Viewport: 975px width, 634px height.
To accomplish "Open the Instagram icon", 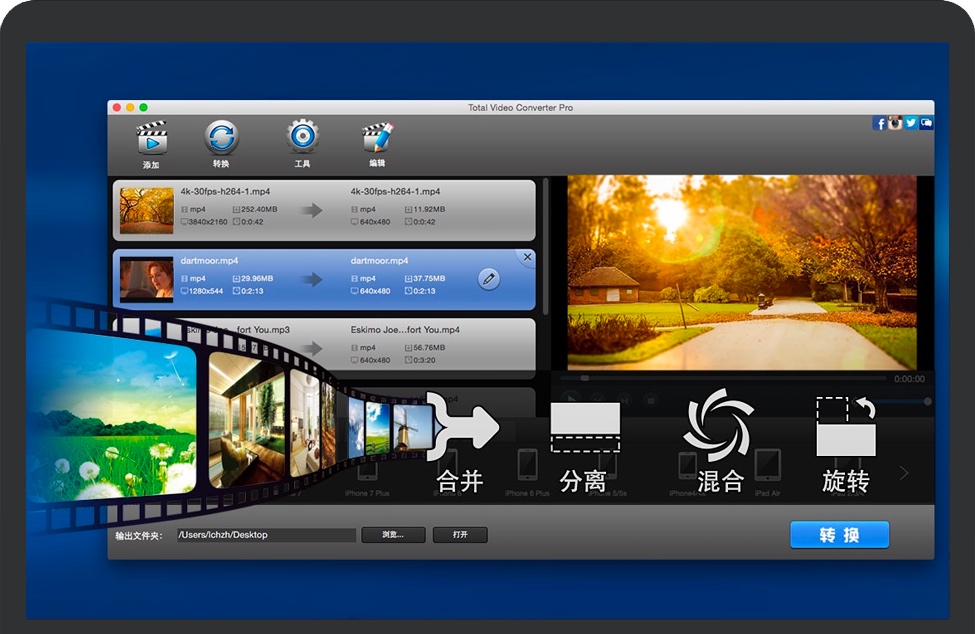I will pos(895,123).
